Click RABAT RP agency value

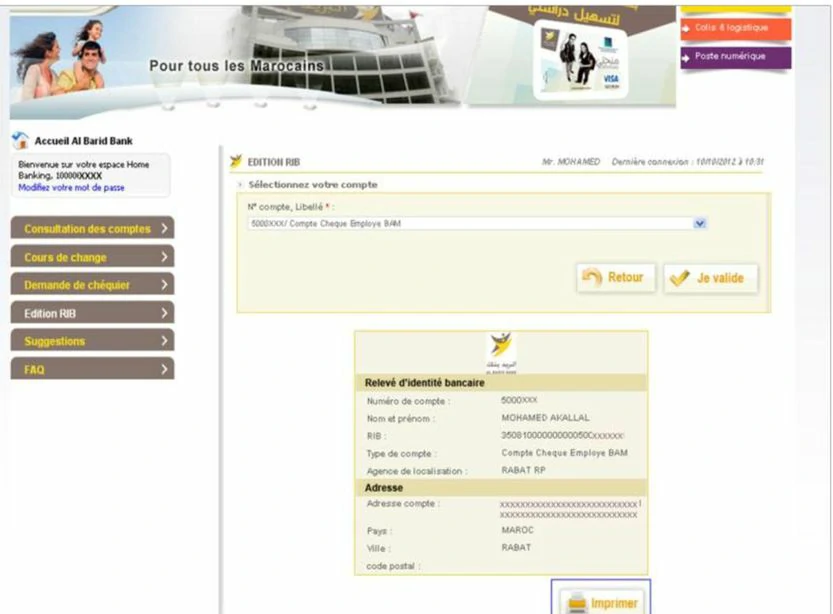523,470
